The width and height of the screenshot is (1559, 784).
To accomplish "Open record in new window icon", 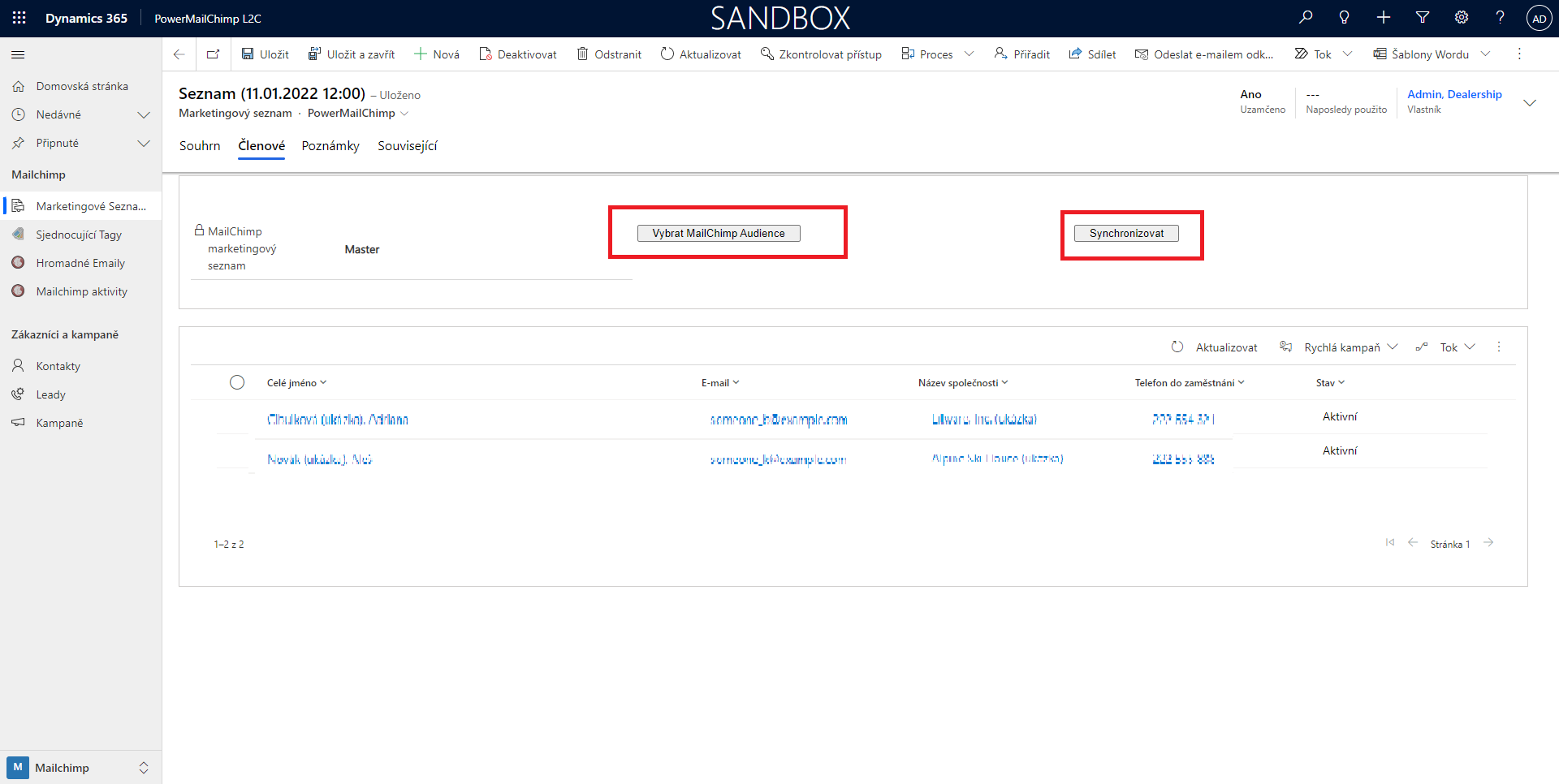I will click(x=213, y=54).
